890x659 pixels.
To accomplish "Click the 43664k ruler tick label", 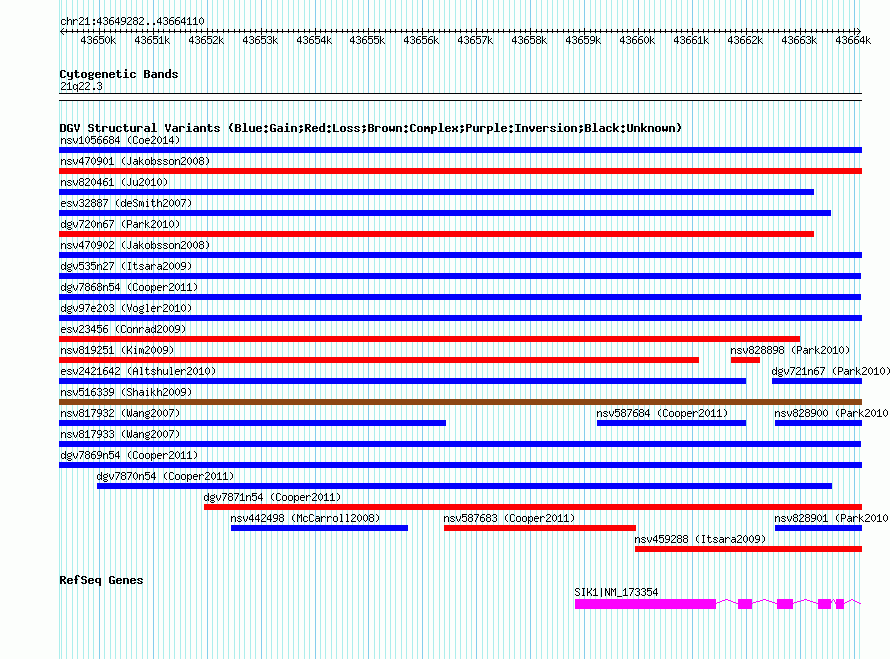I will (853, 40).
